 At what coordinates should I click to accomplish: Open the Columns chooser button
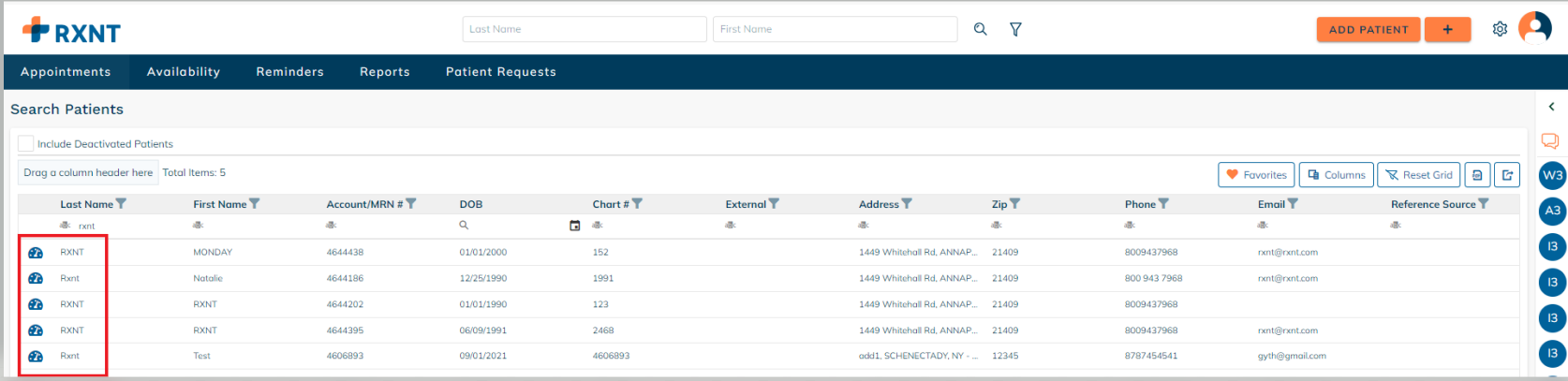pos(1337,175)
